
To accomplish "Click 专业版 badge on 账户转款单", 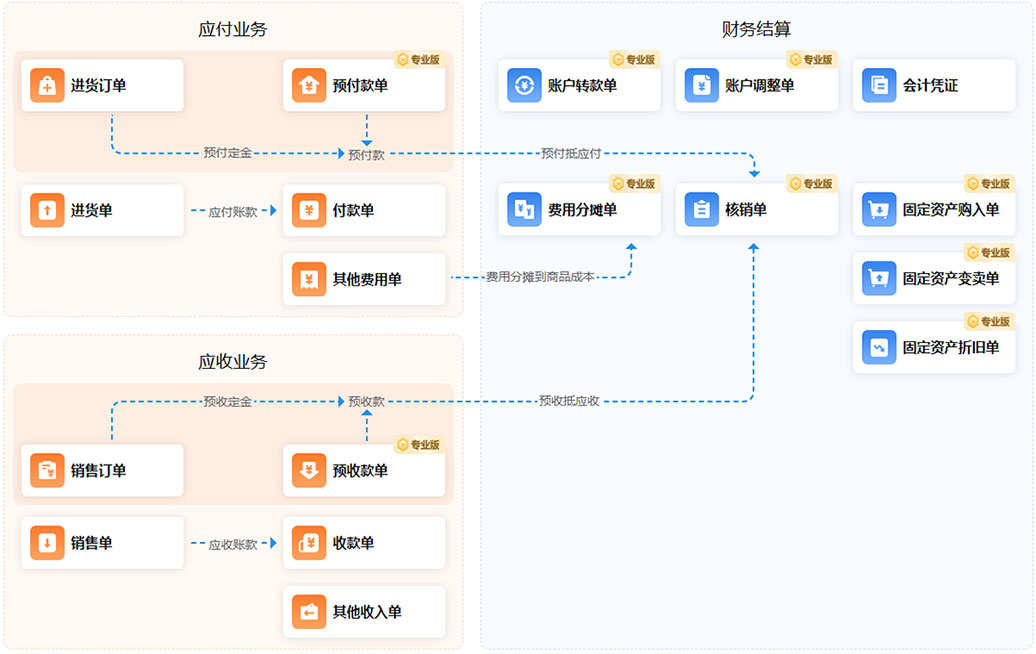I will point(634,59).
